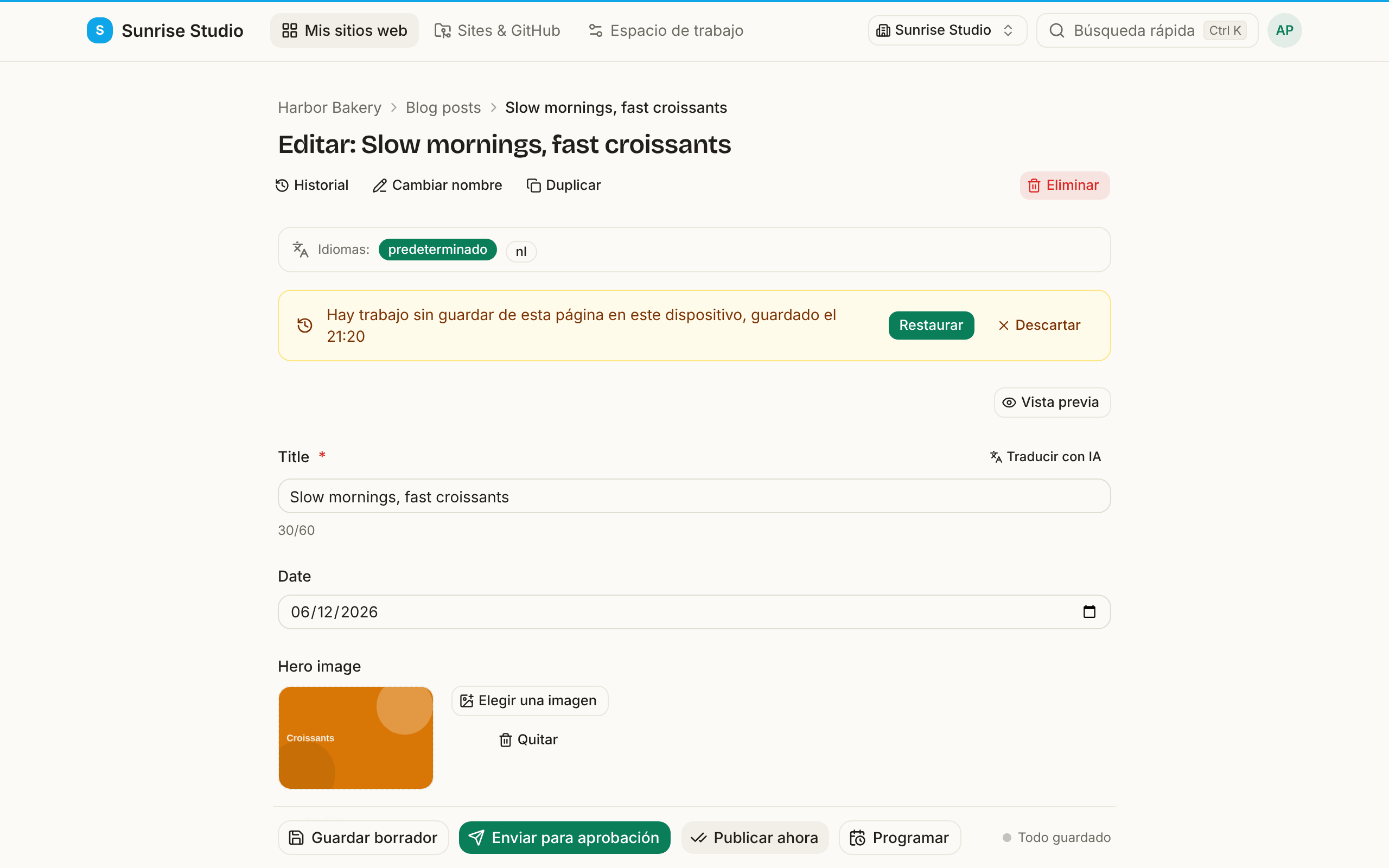This screenshot has height=868, width=1389.
Task: Click the Croissants hero image thumbnail
Action: [356, 738]
